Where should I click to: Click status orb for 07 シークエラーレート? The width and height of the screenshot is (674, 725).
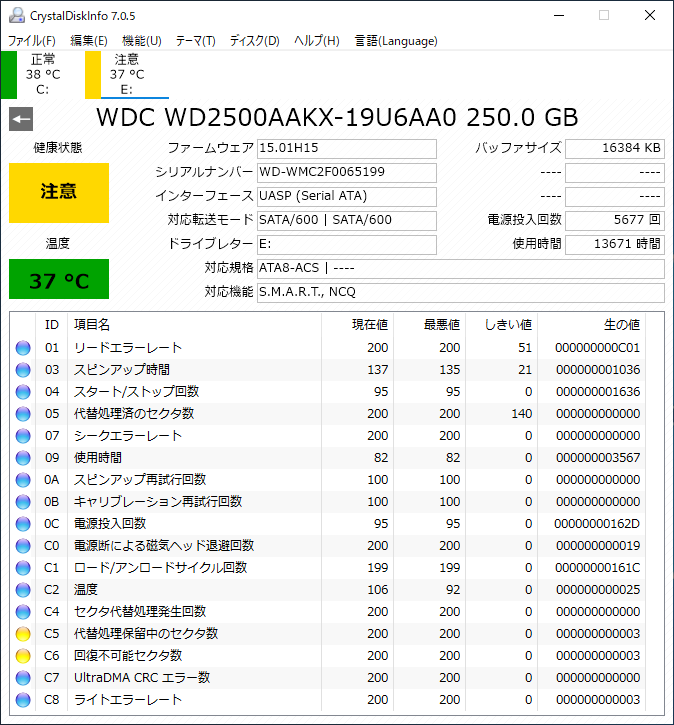point(23,436)
